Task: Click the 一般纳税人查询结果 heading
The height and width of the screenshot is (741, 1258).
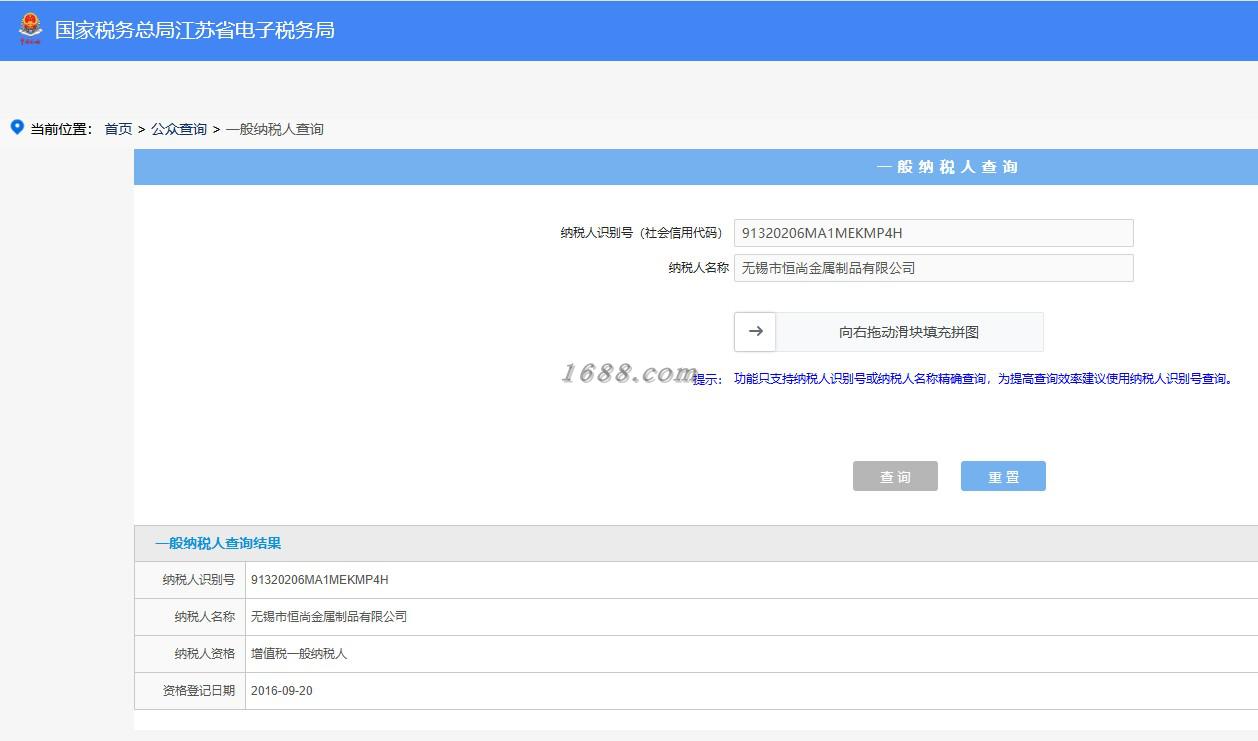Action: point(218,543)
